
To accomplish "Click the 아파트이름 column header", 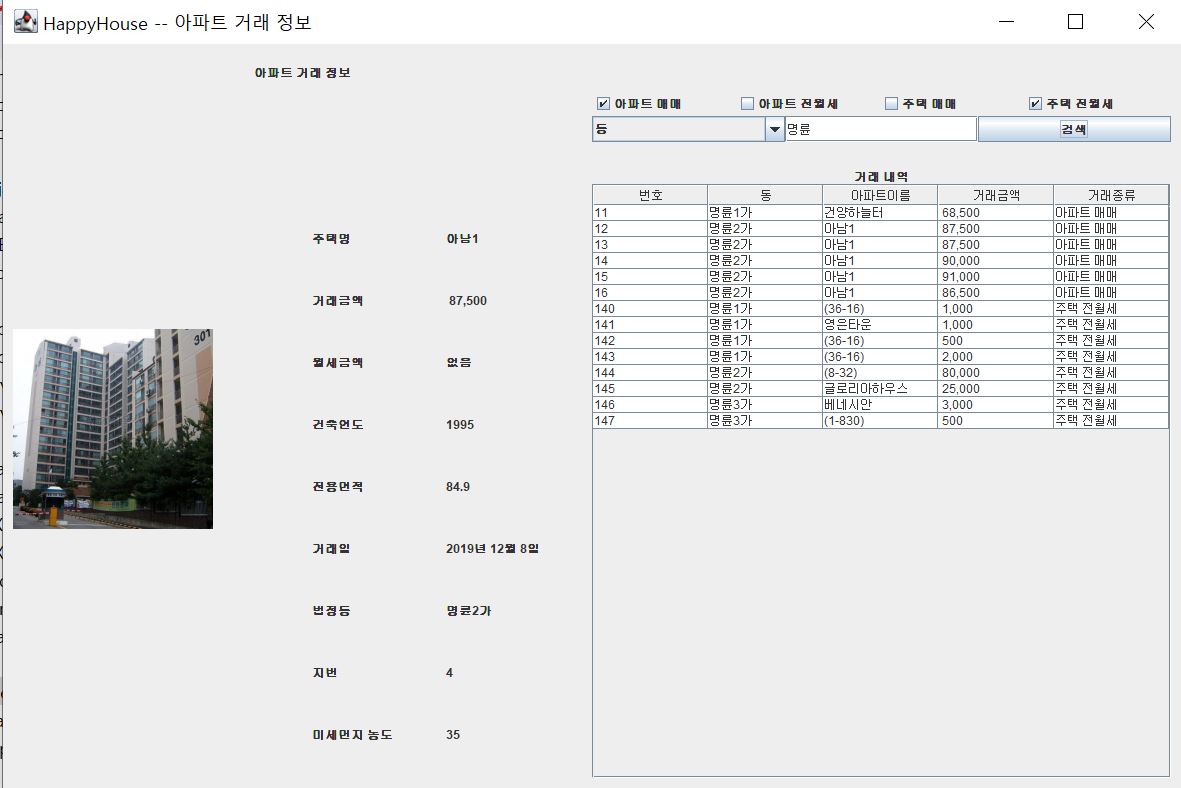I will pos(880,195).
